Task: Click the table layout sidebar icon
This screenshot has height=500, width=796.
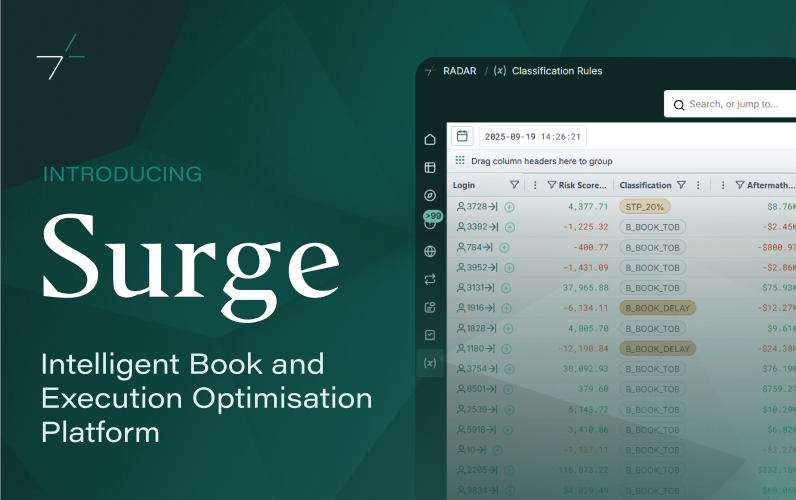Action: 430,168
